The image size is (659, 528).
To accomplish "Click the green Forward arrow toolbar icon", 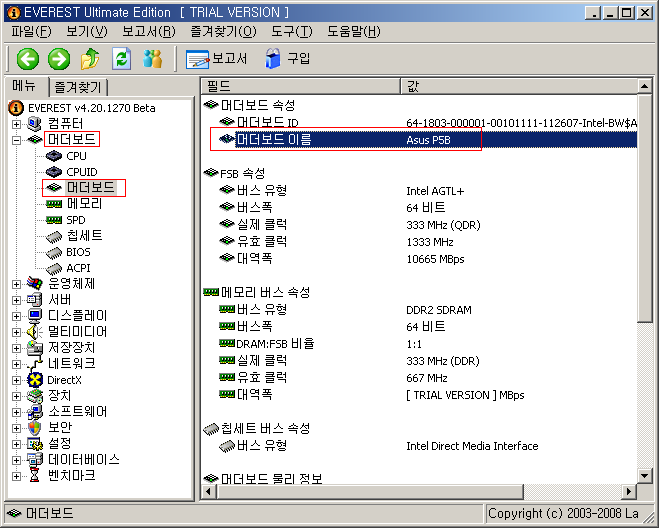I will pyautogui.click(x=59, y=58).
